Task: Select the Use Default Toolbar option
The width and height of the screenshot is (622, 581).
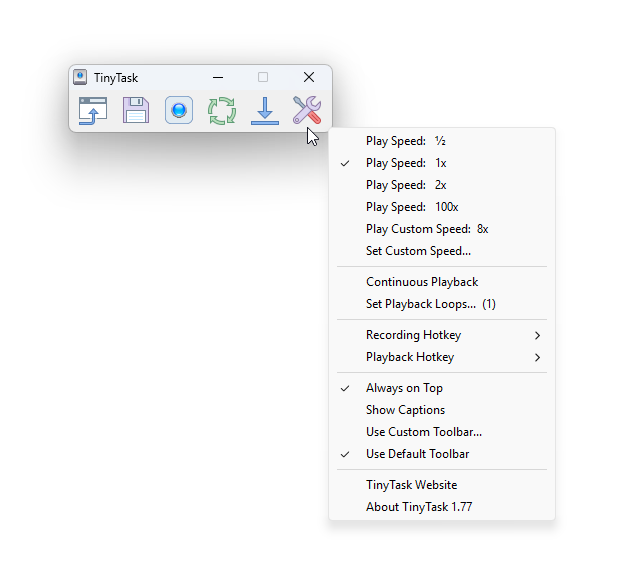Action: [x=442, y=454]
